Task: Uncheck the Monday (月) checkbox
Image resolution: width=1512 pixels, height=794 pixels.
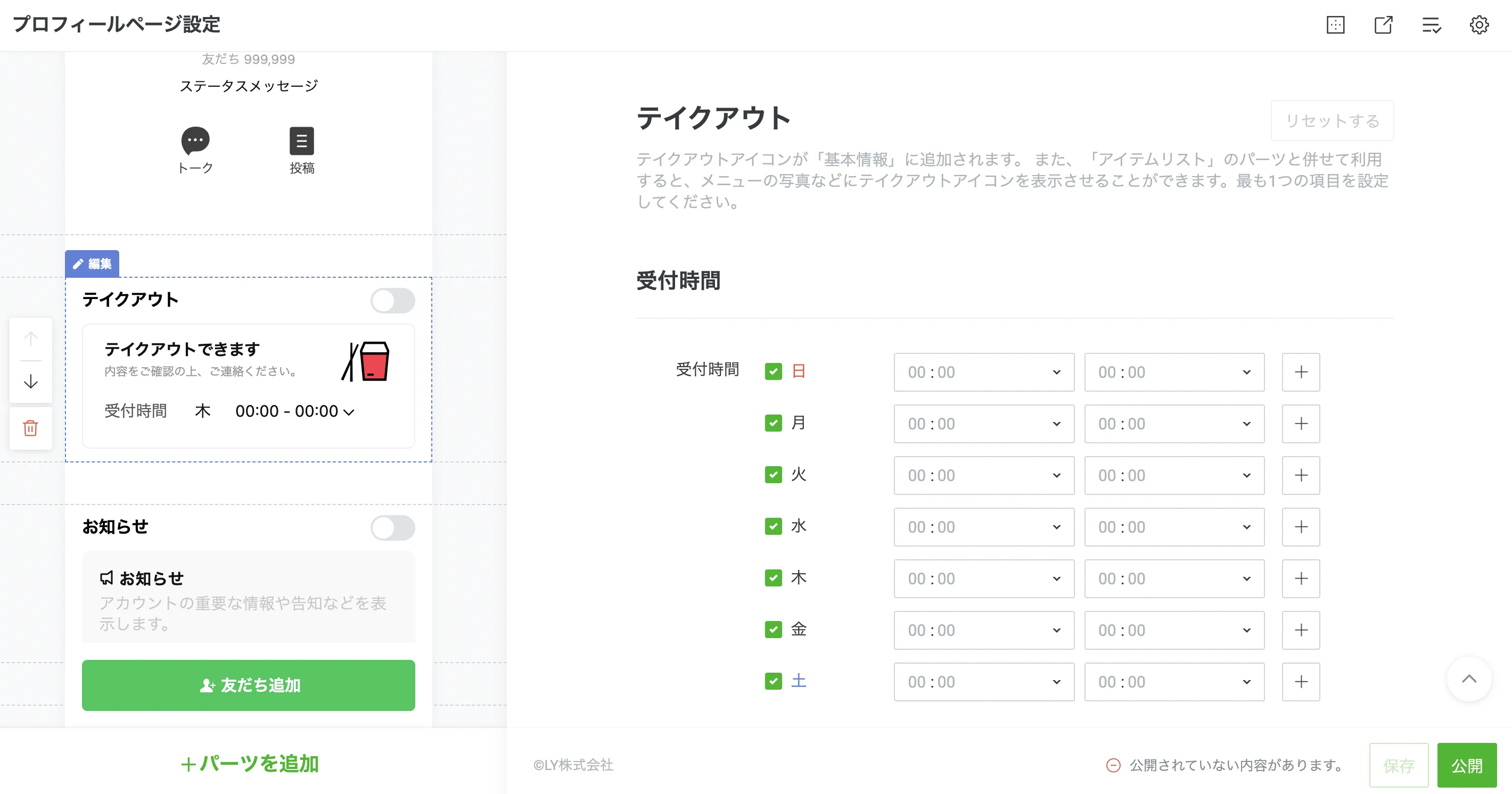Action: click(773, 423)
